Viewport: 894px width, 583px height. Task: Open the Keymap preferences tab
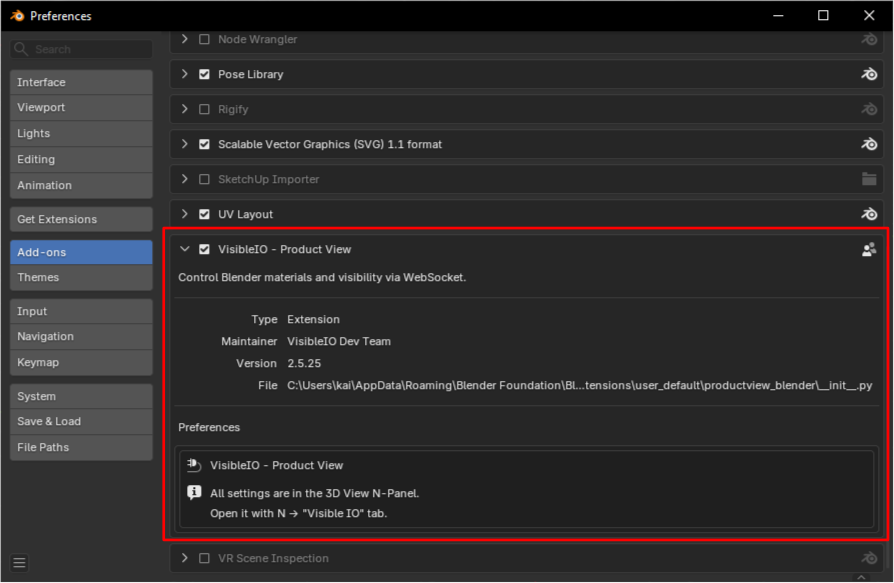tap(81, 362)
